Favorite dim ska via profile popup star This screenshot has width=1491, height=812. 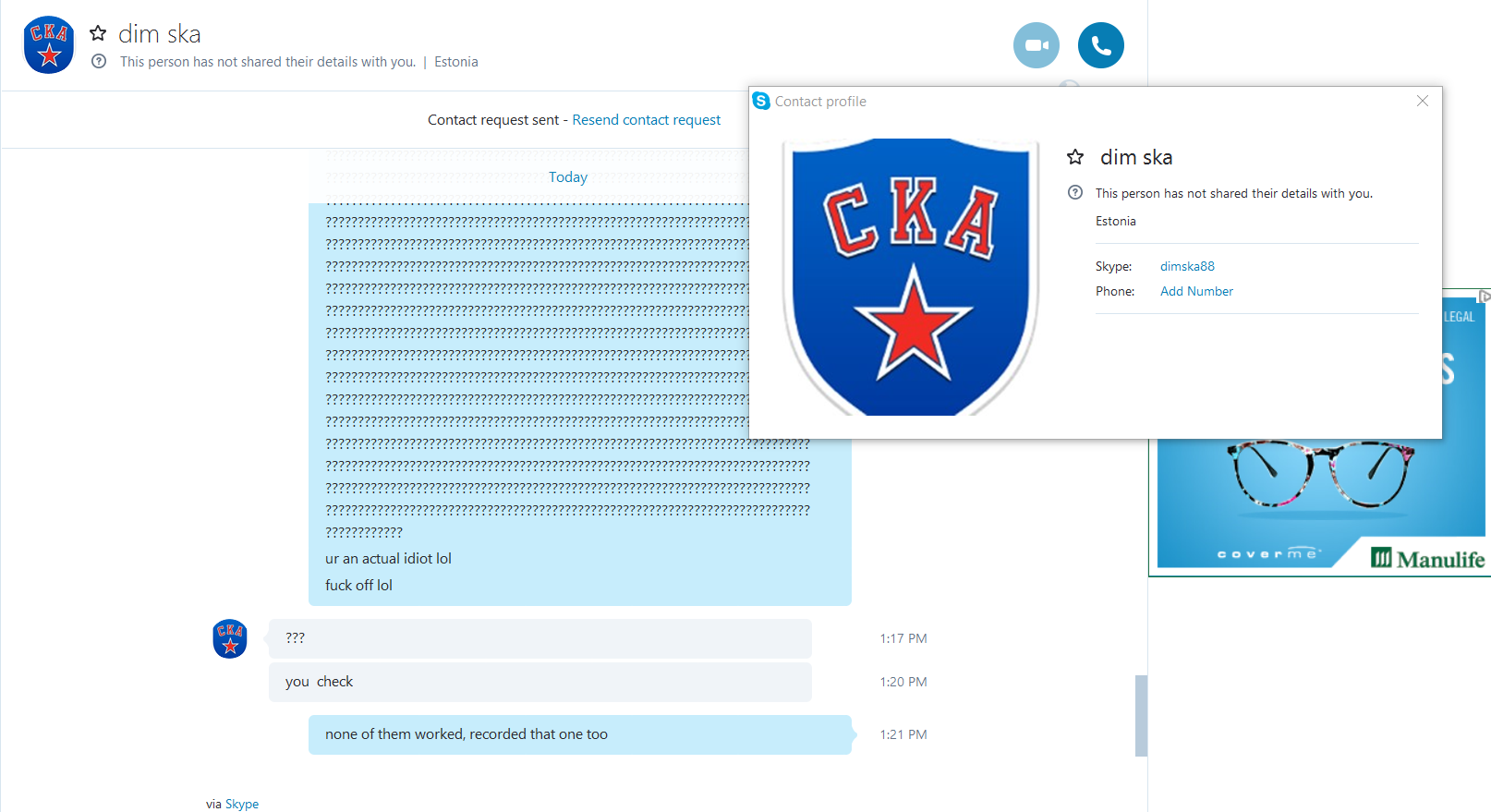pyautogui.click(x=1075, y=157)
